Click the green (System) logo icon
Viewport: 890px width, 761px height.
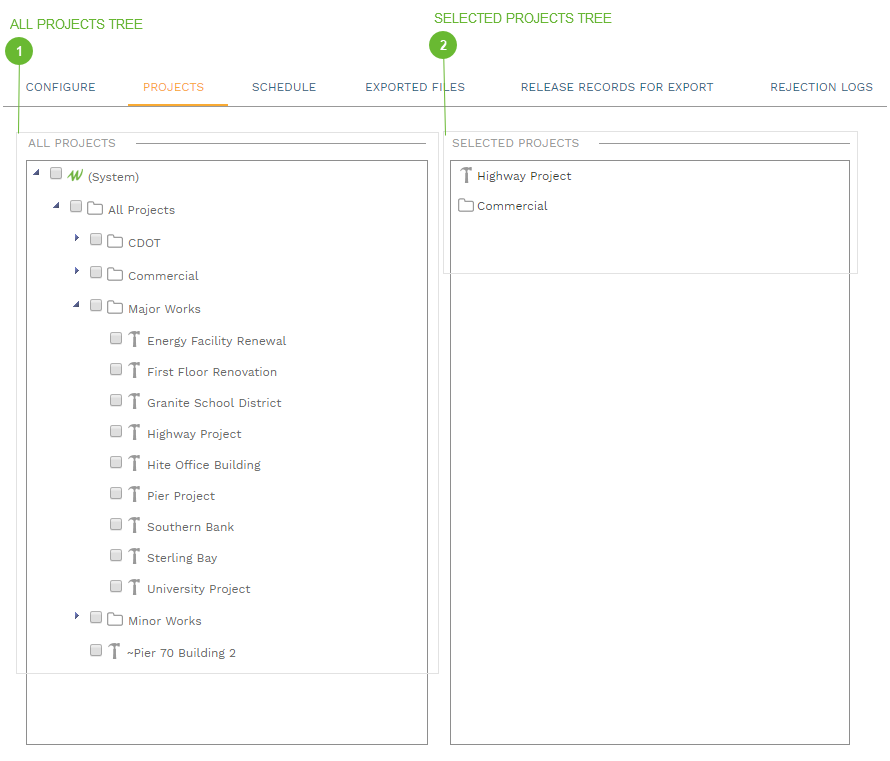coord(76,174)
